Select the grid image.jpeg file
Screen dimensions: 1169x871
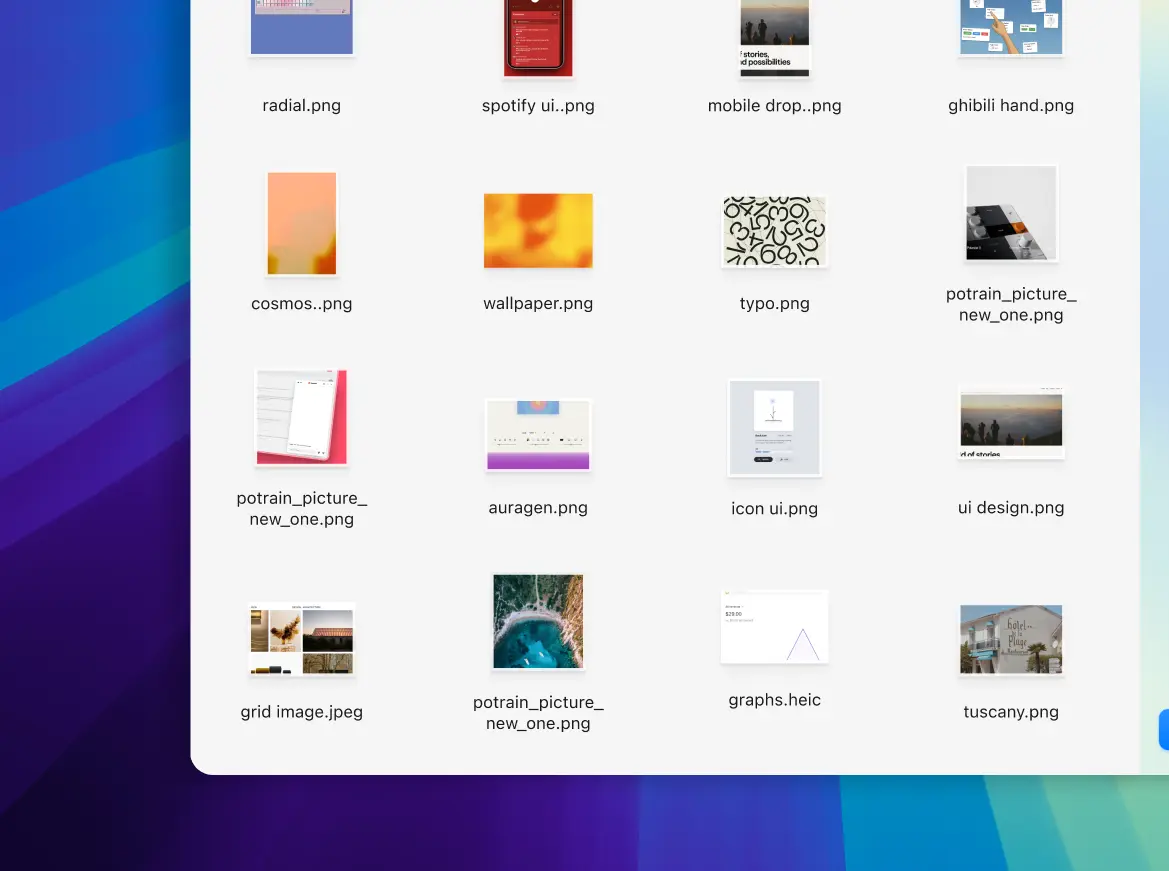pyautogui.click(x=301, y=640)
